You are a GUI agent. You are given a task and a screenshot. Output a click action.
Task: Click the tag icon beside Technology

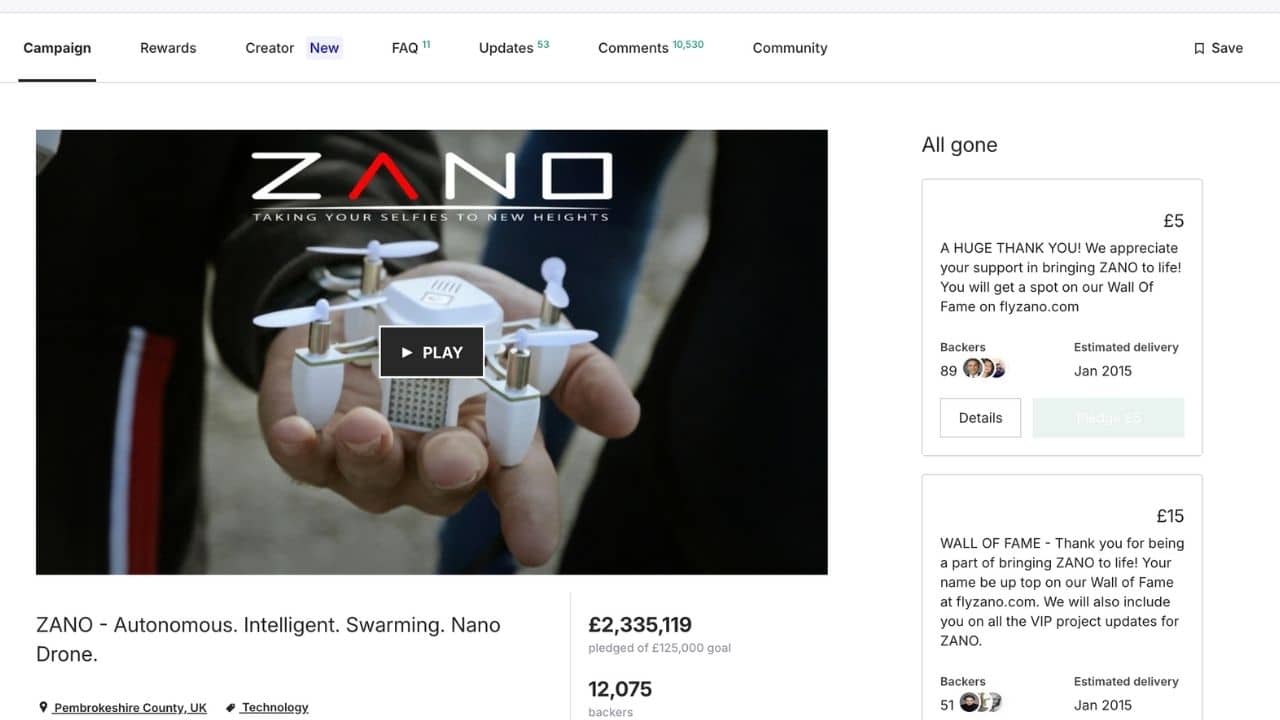tap(231, 707)
